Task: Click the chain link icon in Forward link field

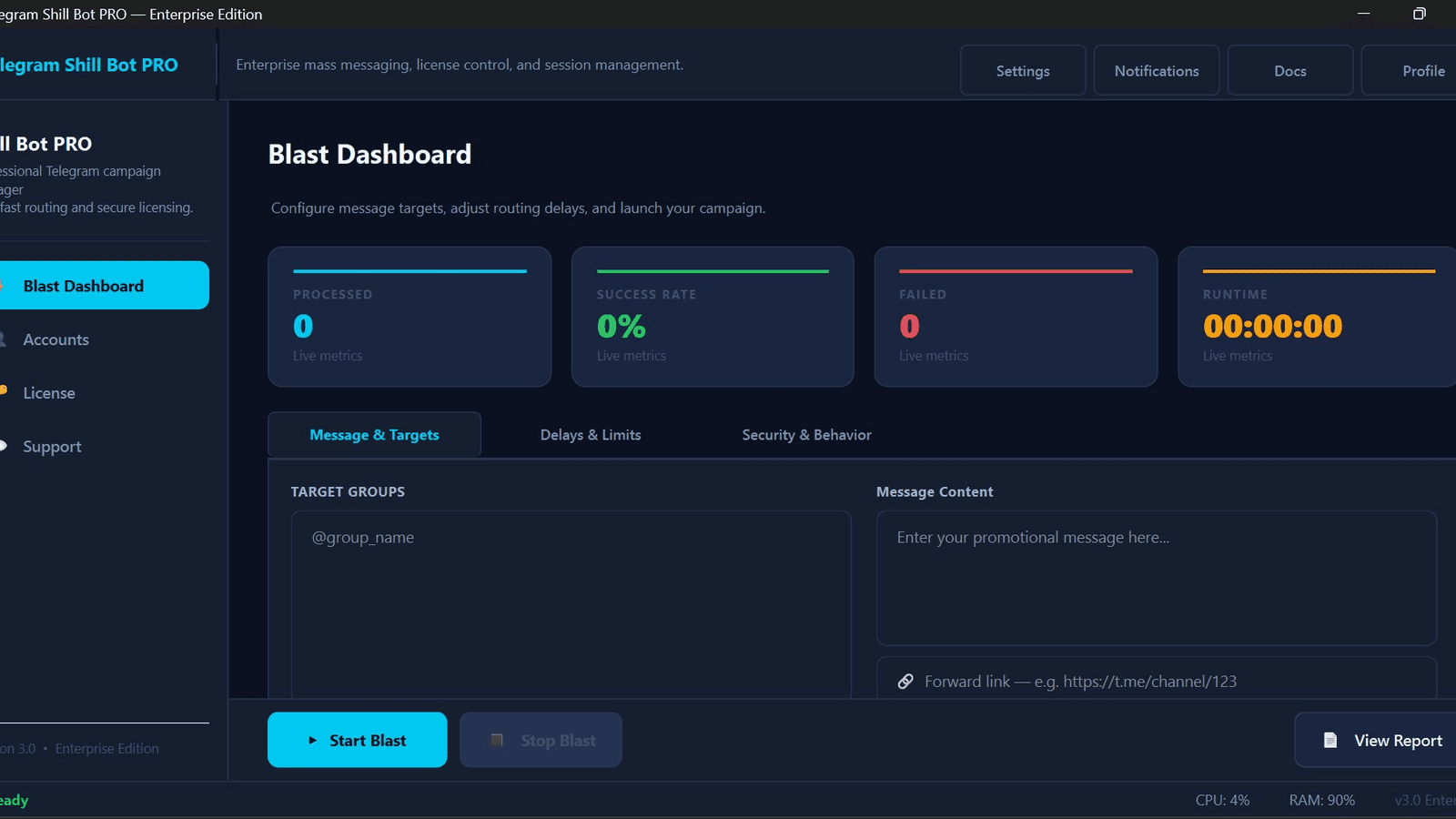Action: pos(905,682)
